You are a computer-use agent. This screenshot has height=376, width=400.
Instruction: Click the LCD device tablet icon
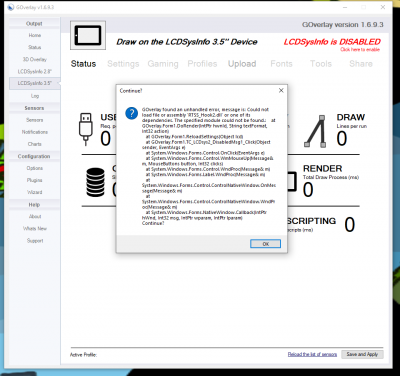click(x=88, y=35)
